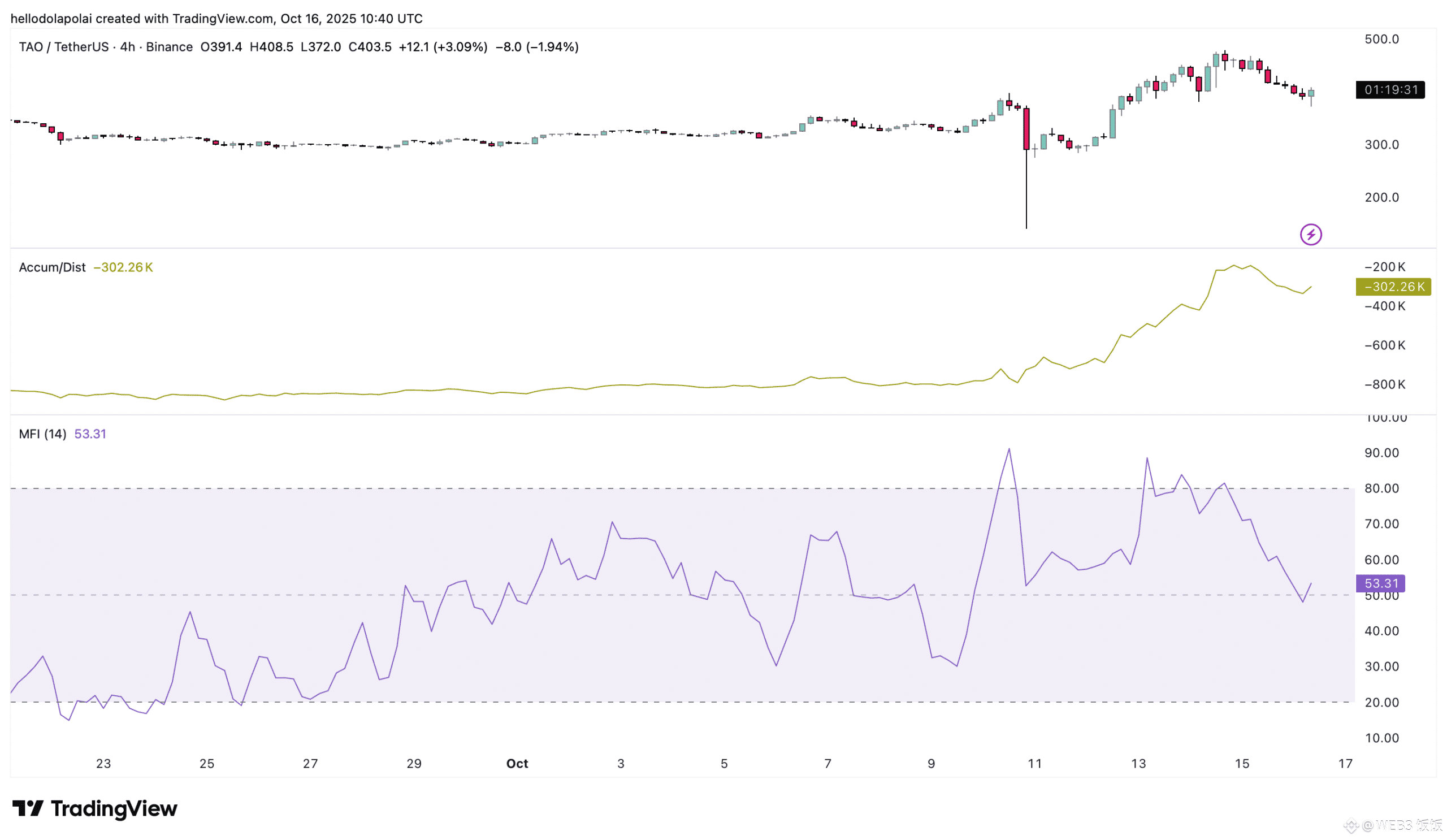Image resolution: width=1447 pixels, height=840 pixels.
Task: Click the 80.00 level on MFI scale
Action: 1381,488
